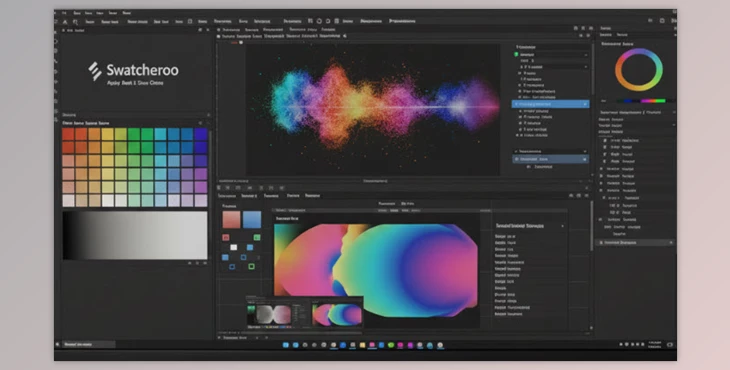Expand the chevron on the bright blue highlighted row
The width and height of the screenshot is (730, 370).
coord(585,105)
